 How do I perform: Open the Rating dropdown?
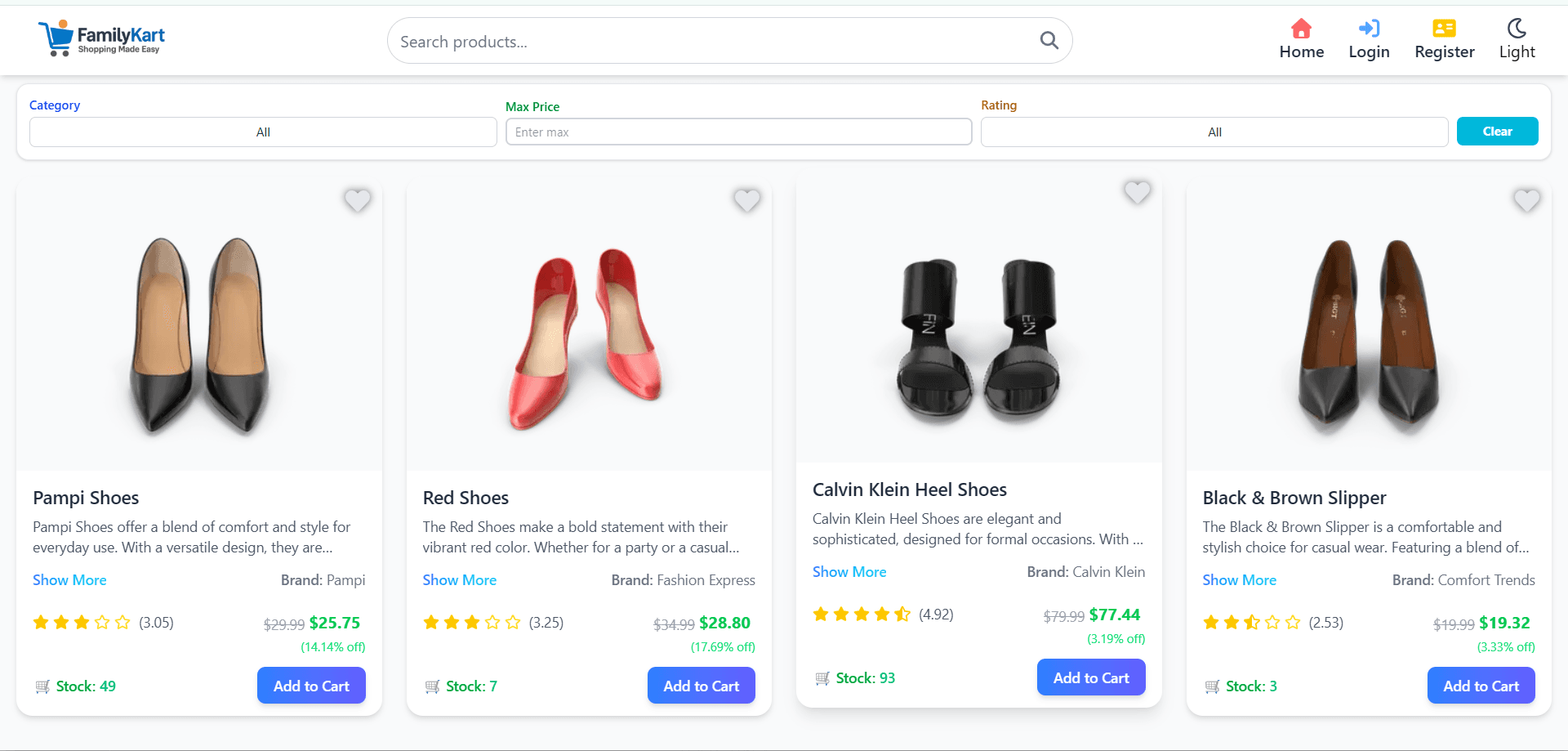1214,132
